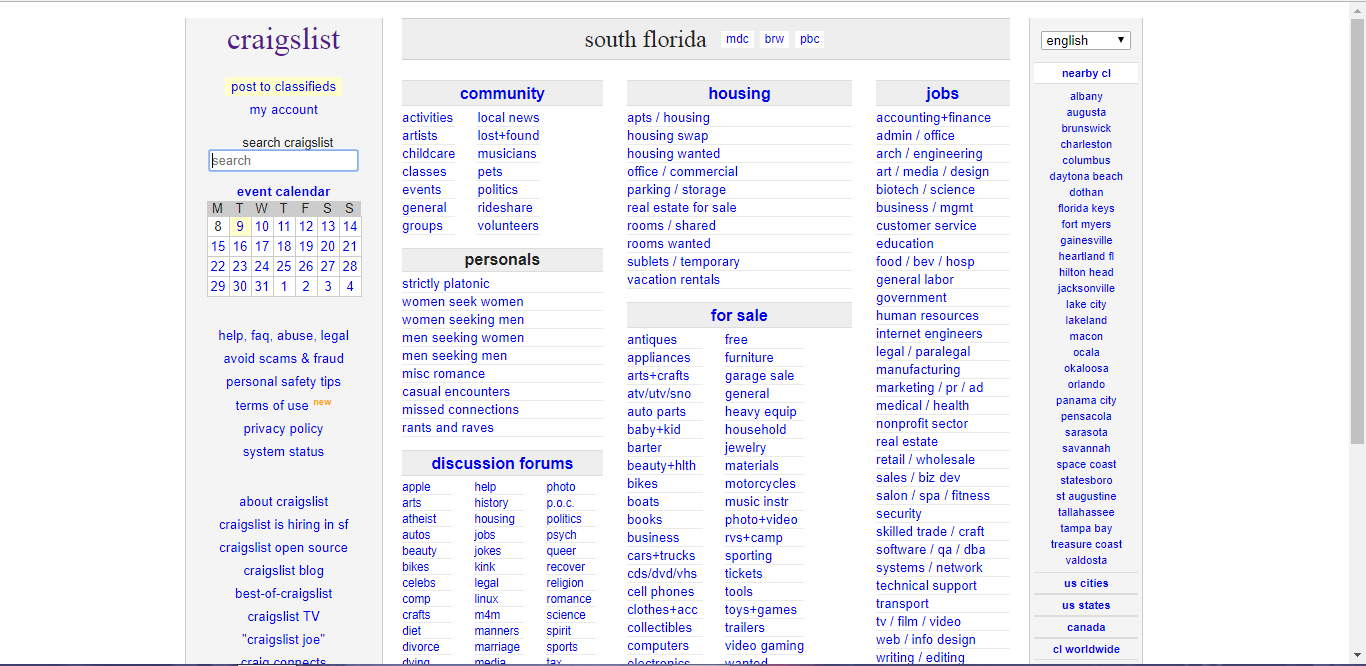Open the housing section heading
Viewport: 1366px width, 666px height.
coord(739,93)
